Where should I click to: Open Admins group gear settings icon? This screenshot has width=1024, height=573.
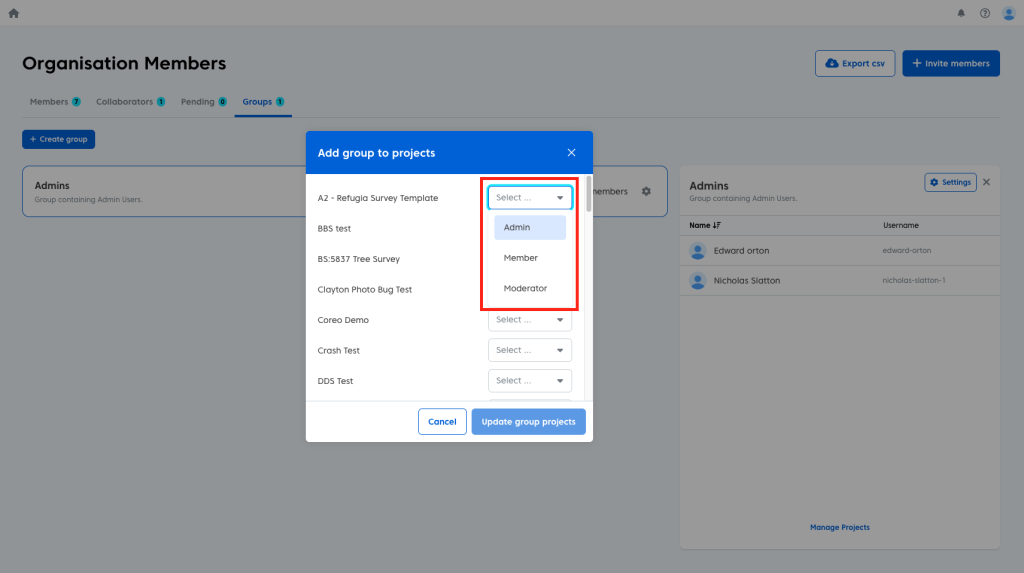click(646, 191)
